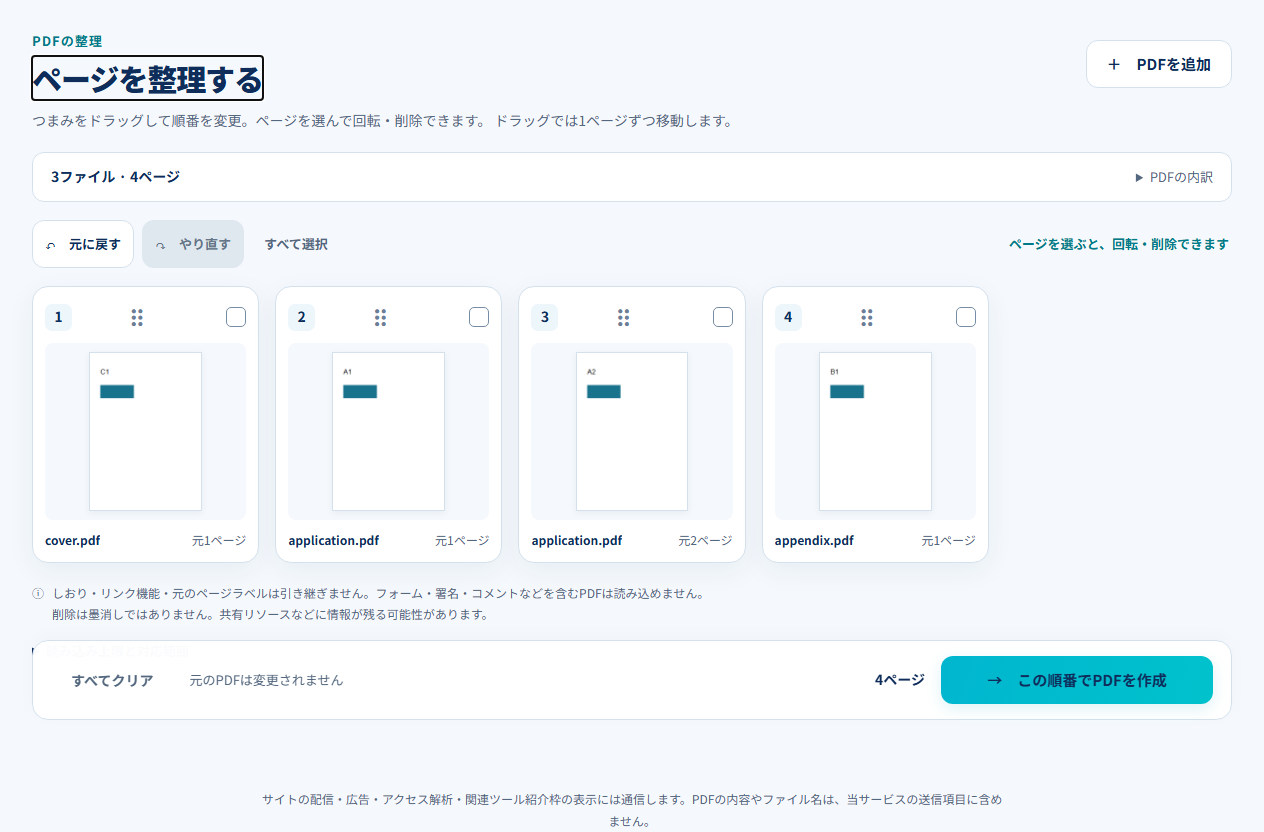Click the appendix.pdf file name
The image size is (1264, 832).
click(x=814, y=541)
